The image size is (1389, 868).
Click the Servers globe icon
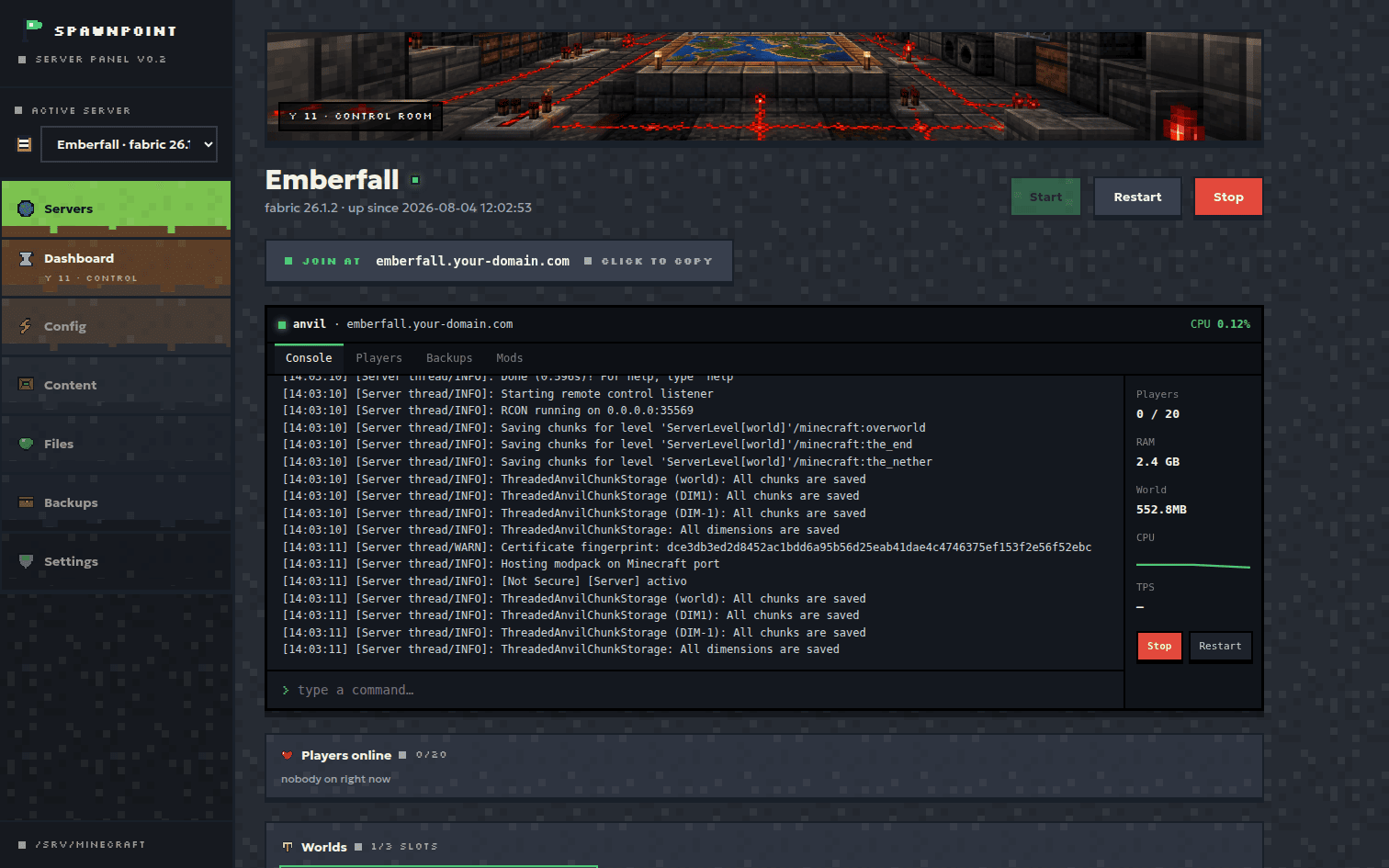point(26,209)
